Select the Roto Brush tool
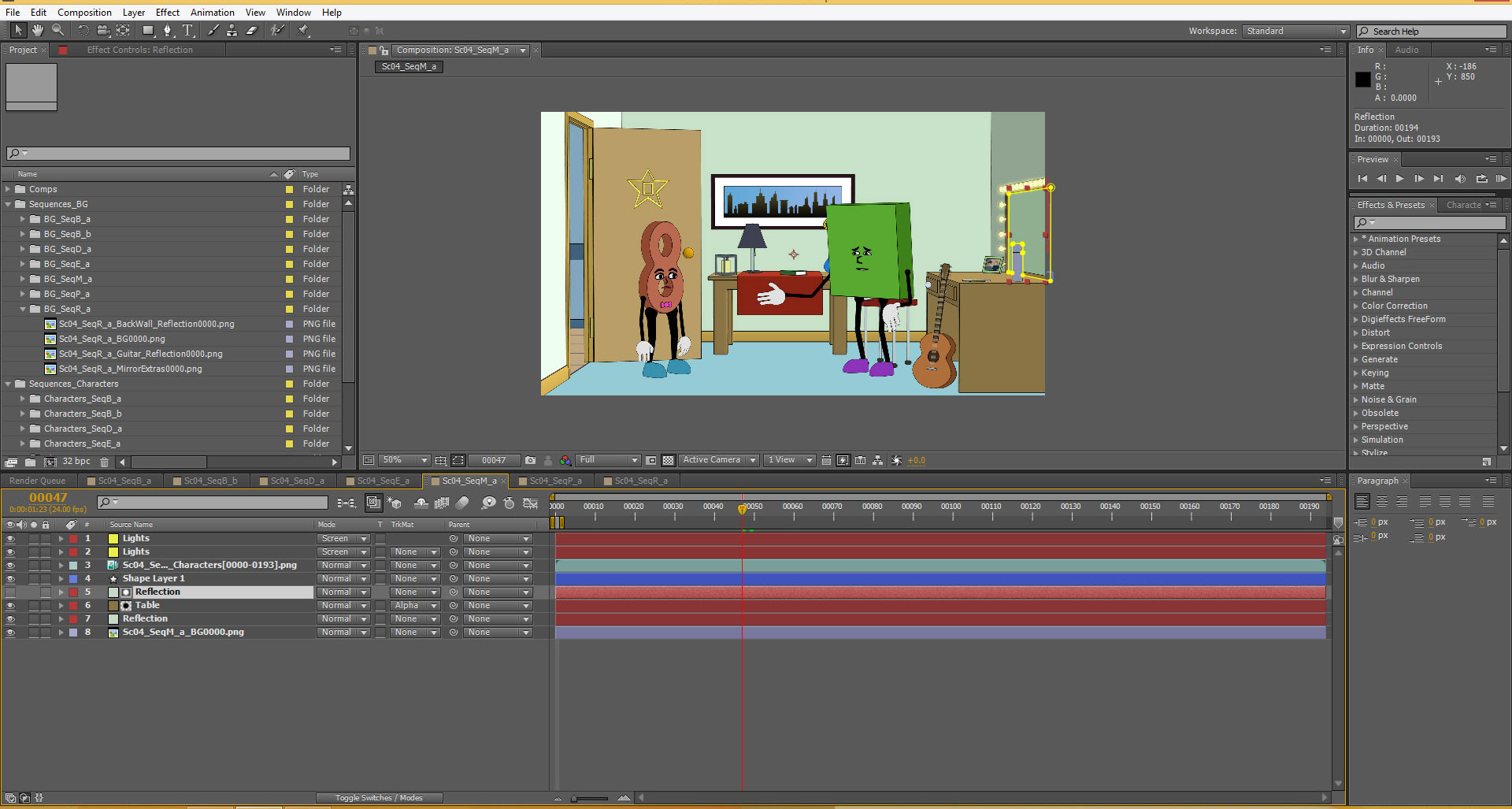This screenshot has width=1512, height=809. (277, 30)
